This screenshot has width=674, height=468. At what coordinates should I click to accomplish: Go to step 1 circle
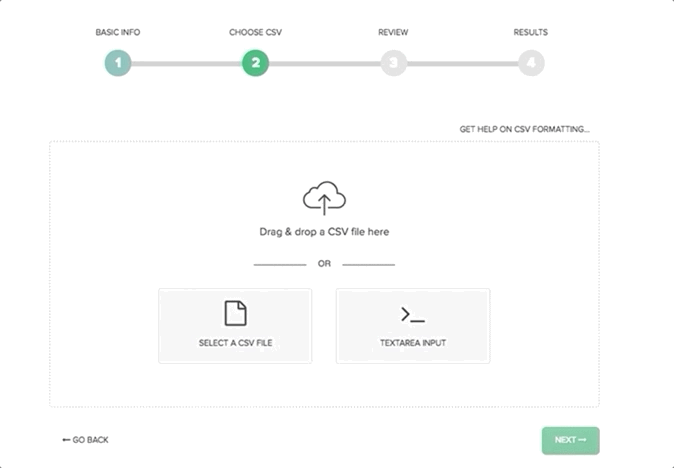117,63
